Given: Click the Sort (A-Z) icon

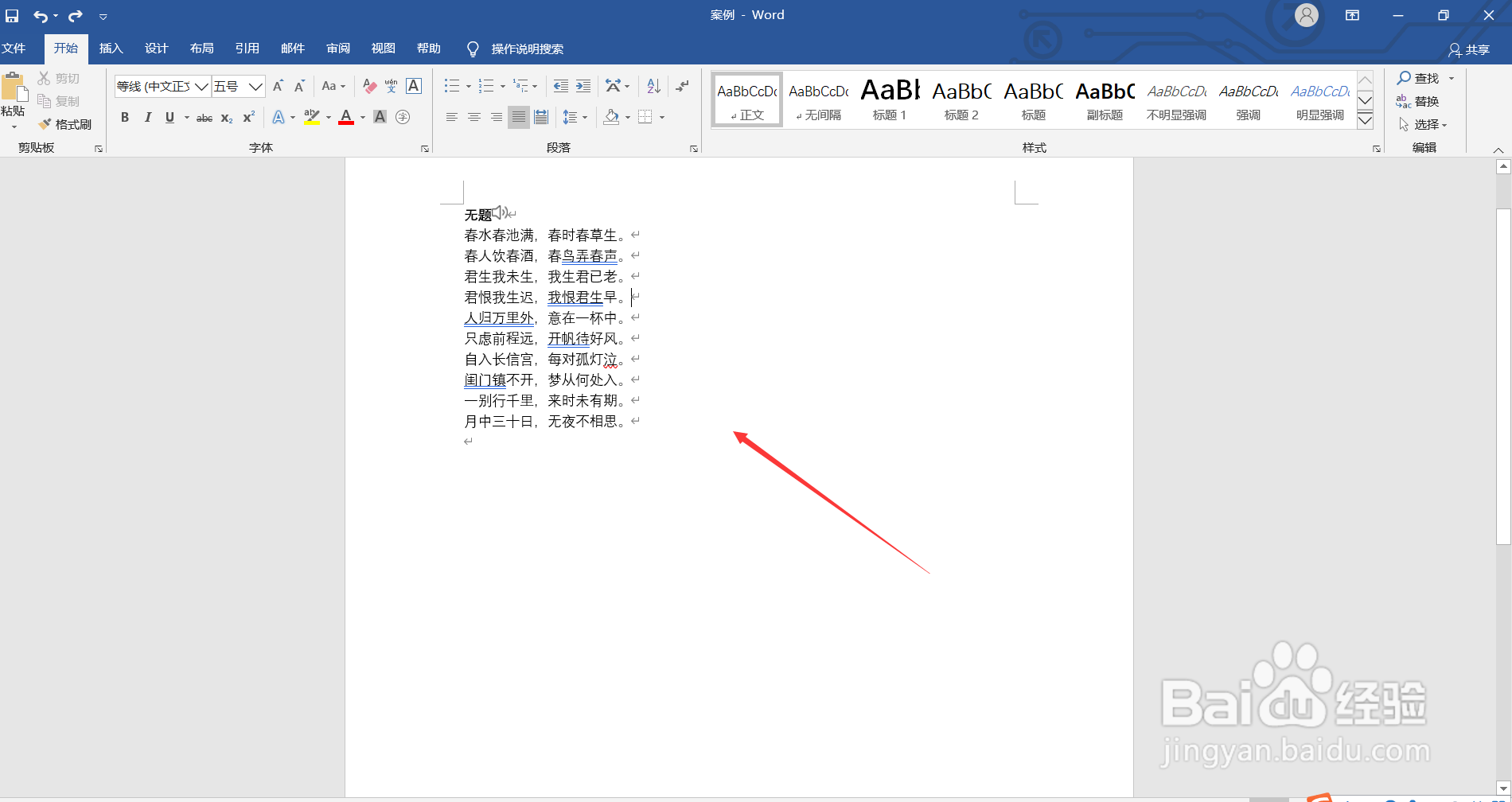Looking at the screenshot, I should (653, 86).
